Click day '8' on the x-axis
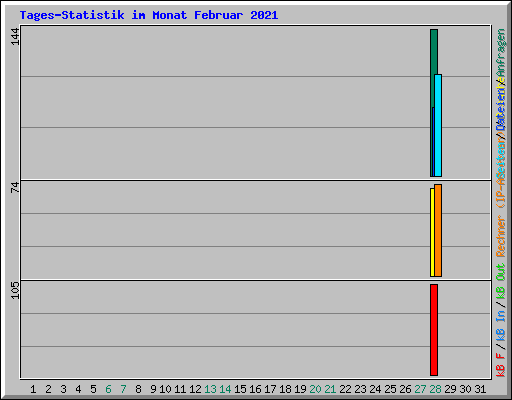 [x=138, y=389]
